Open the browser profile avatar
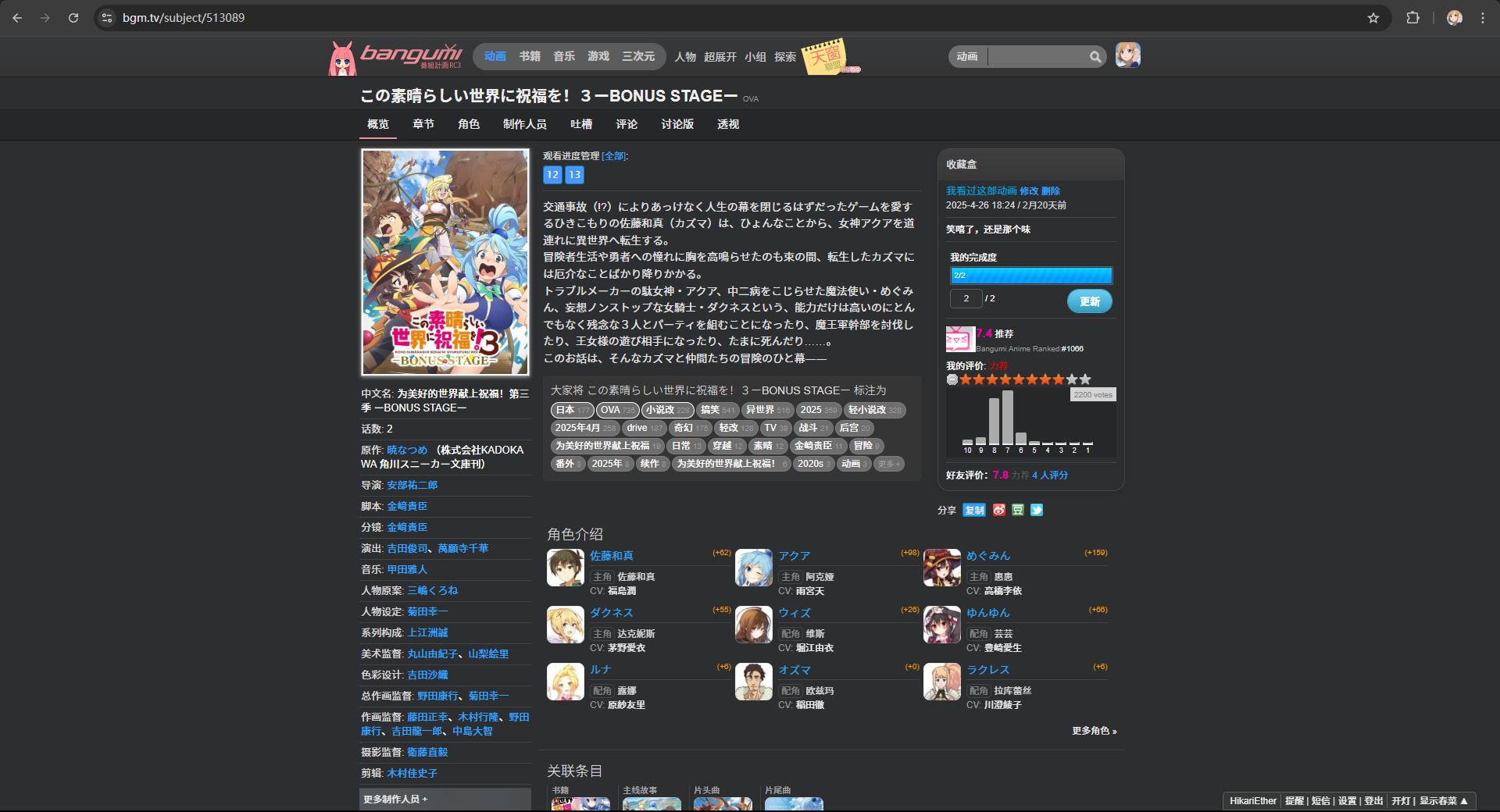The width and height of the screenshot is (1500, 812). [x=1454, y=17]
